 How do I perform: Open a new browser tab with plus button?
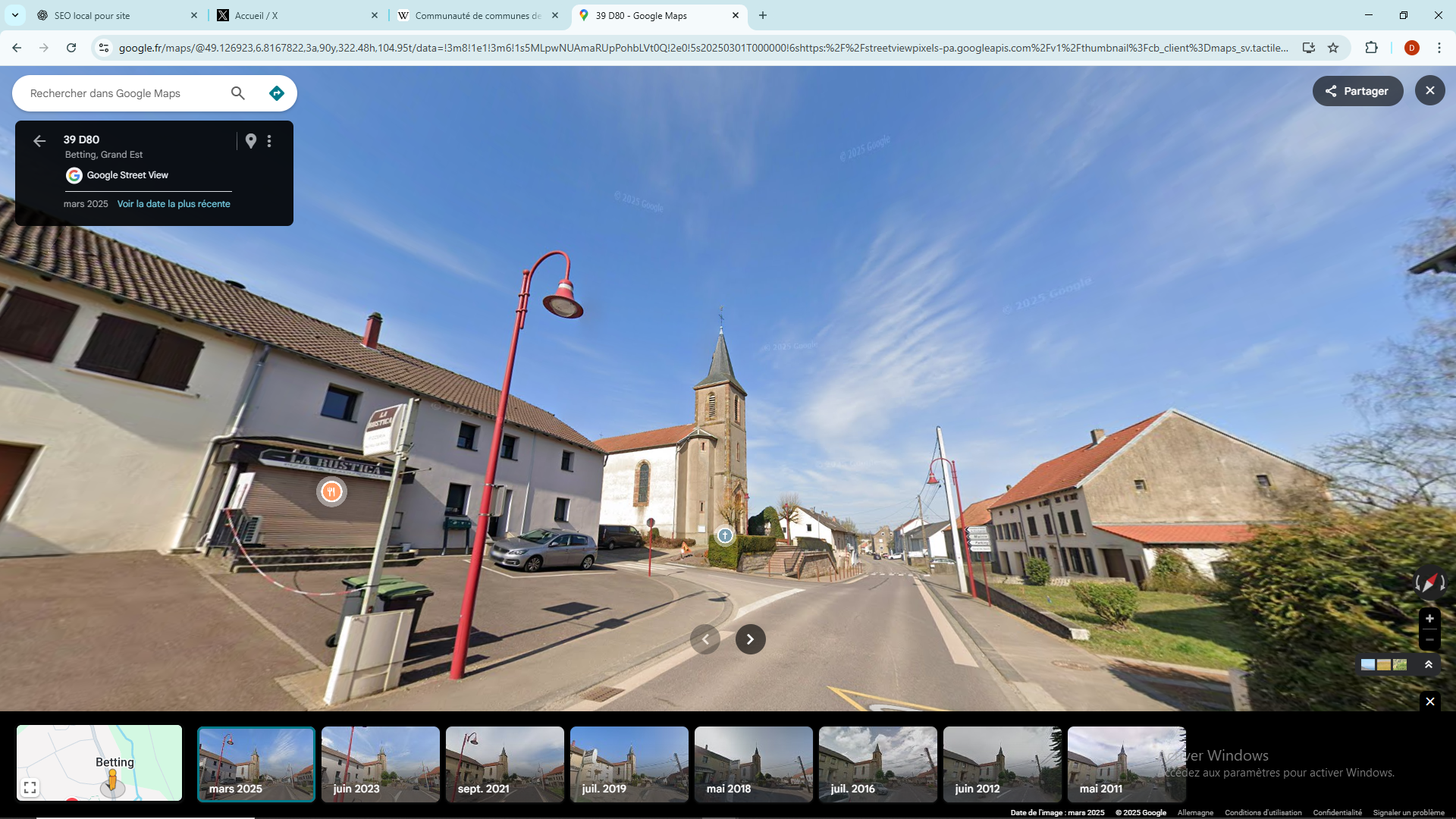click(763, 15)
